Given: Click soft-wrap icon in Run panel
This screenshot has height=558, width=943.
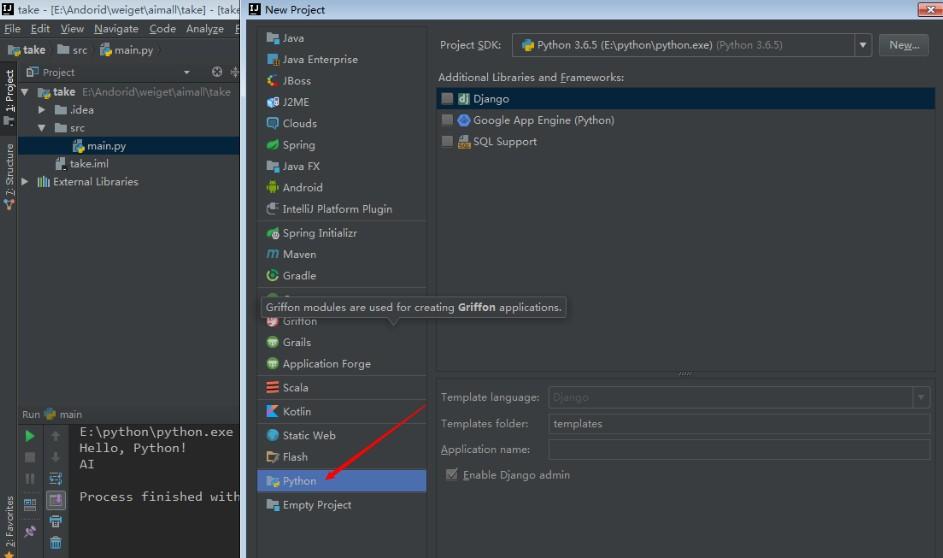Looking at the screenshot, I should 55,479.
